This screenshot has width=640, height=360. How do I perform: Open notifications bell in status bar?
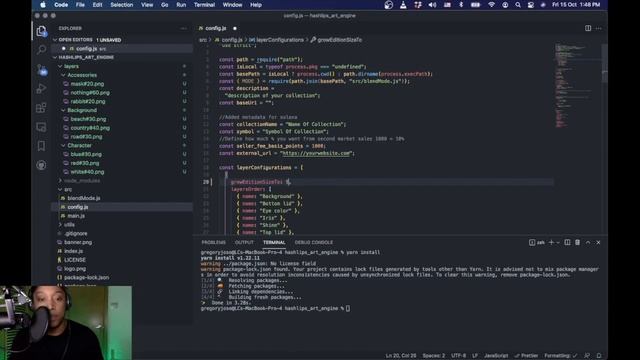tap(599, 356)
